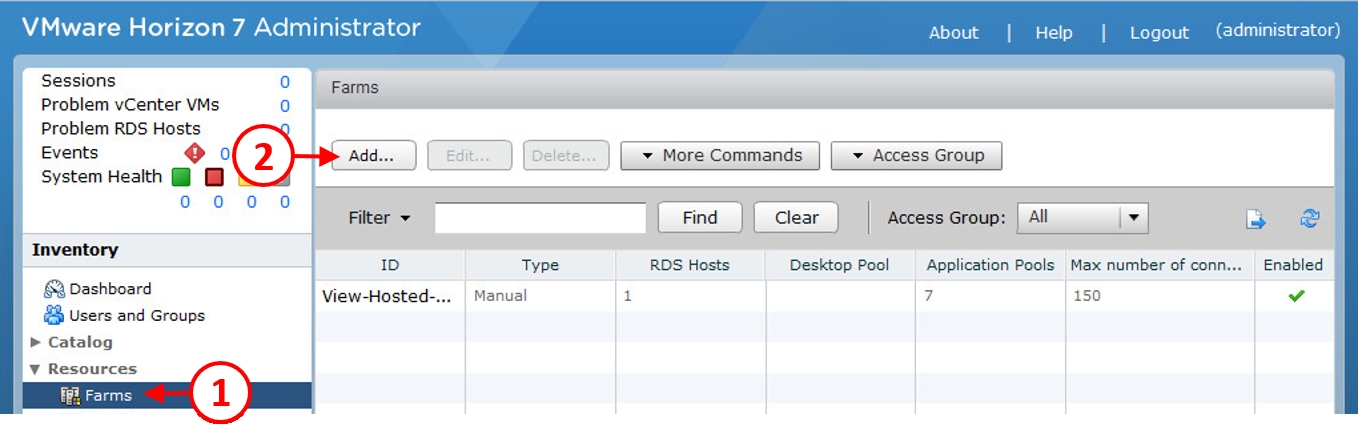Click the Catalog label in Inventory
1358x443 pixels.
click(x=80, y=342)
